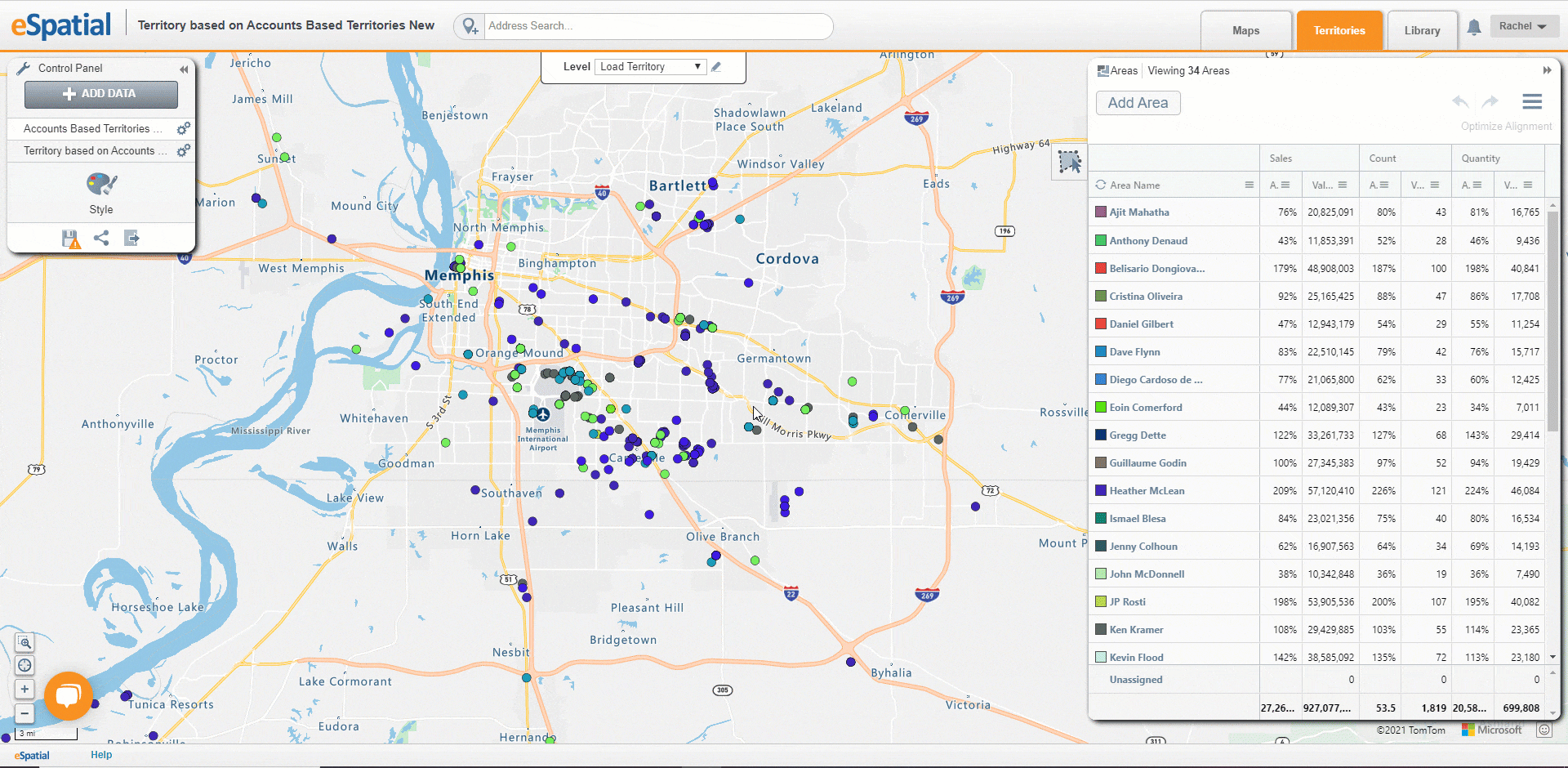Image resolution: width=1568 pixels, height=768 pixels.
Task: Select the JP Rosti area row
Action: (x=1317, y=601)
